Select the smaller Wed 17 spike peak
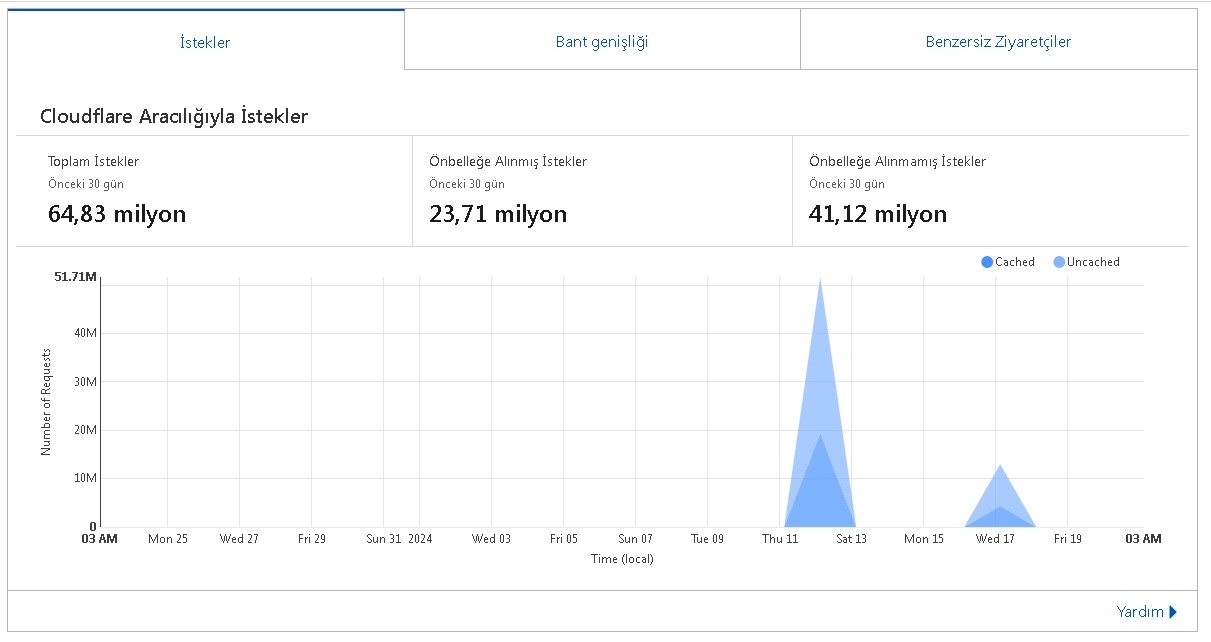The image size is (1211, 642). point(999,466)
